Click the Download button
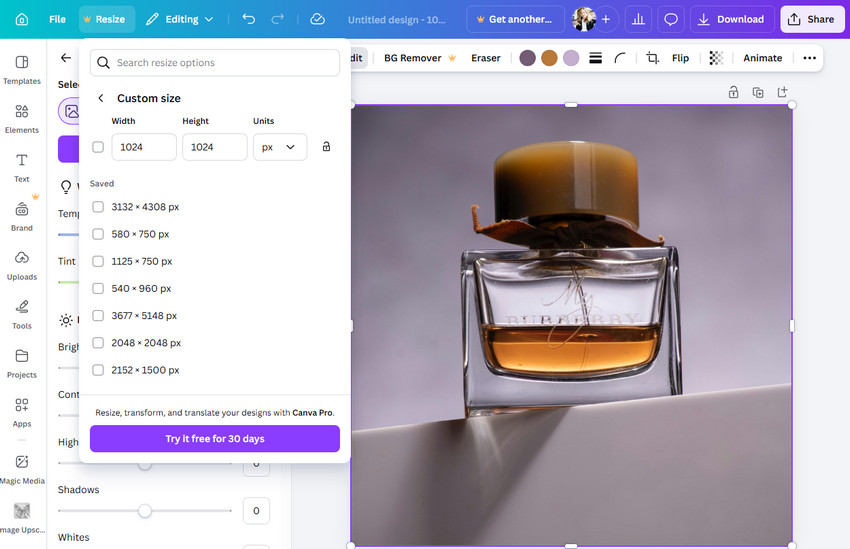The image size is (850, 549). pyautogui.click(x=732, y=20)
